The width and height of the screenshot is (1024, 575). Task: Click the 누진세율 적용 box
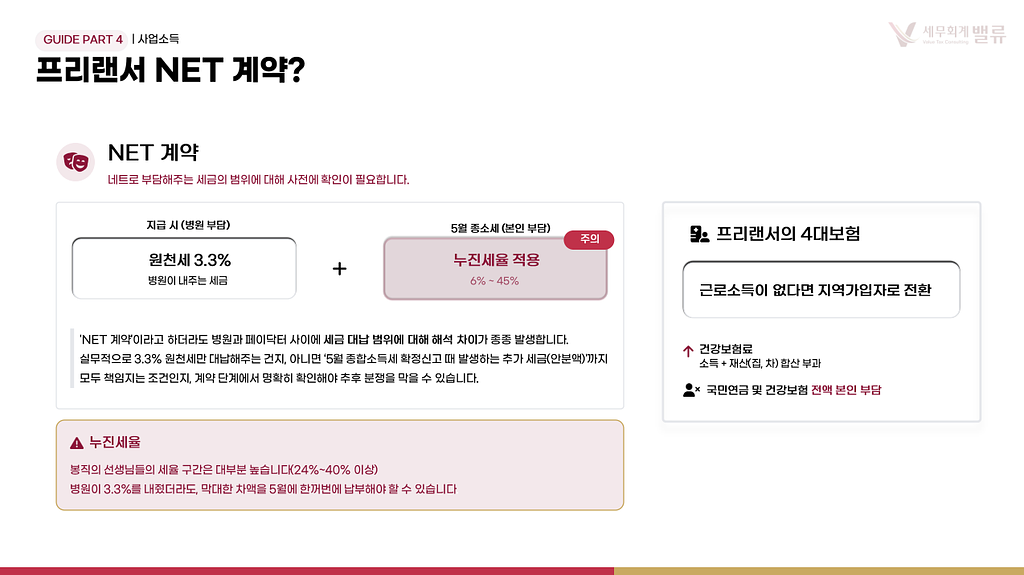[495, 268]
